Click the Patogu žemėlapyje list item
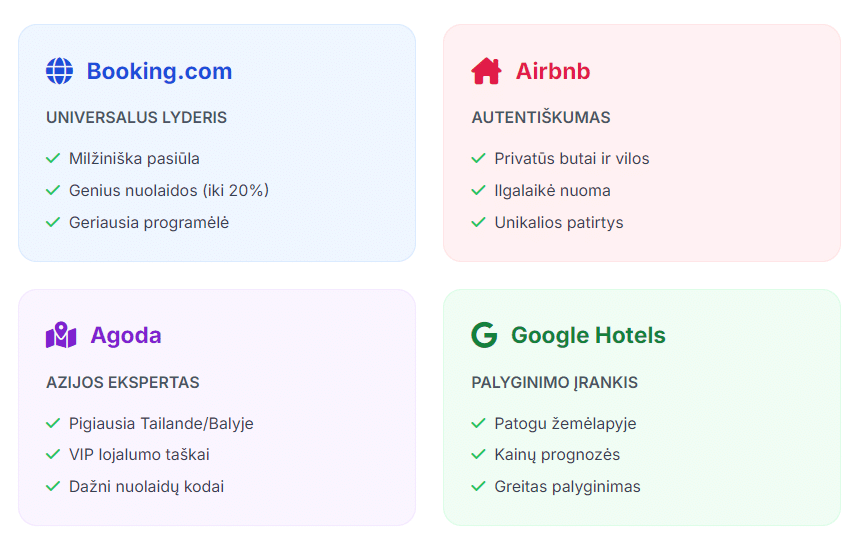Image resolution: width=861 pixels, height=543 pixels. pos(565,423)
